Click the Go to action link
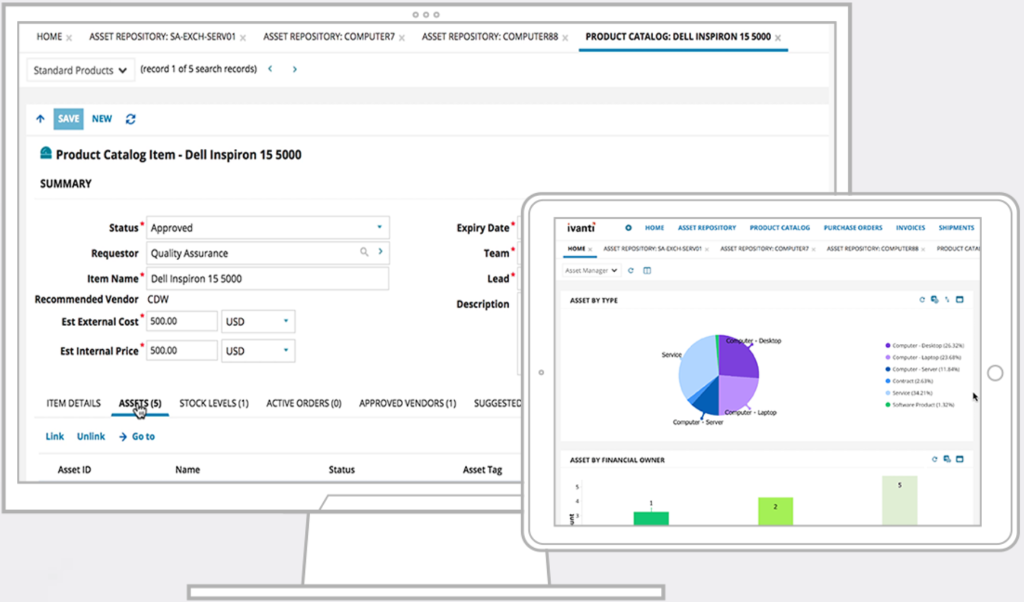 pos(137,436)
